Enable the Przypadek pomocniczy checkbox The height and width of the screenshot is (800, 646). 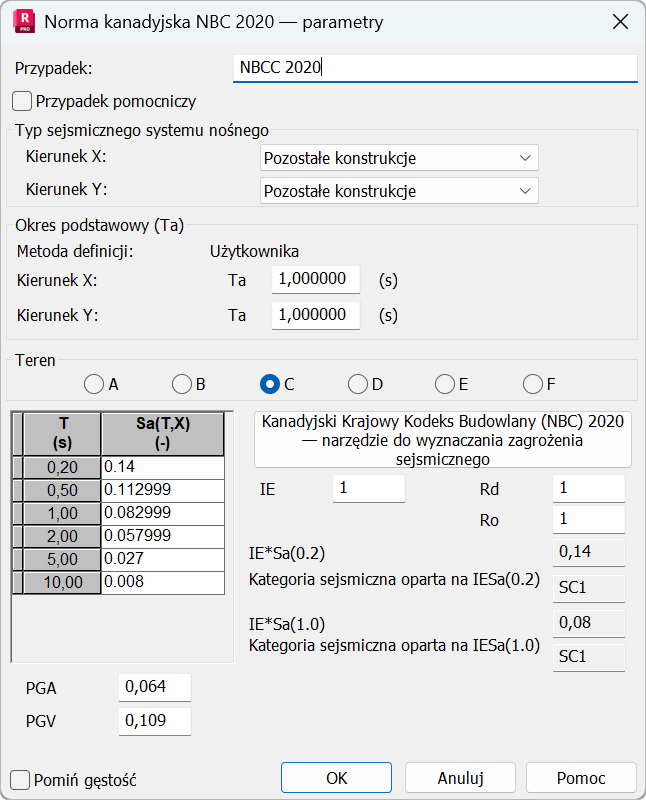[x=22, y=101]
